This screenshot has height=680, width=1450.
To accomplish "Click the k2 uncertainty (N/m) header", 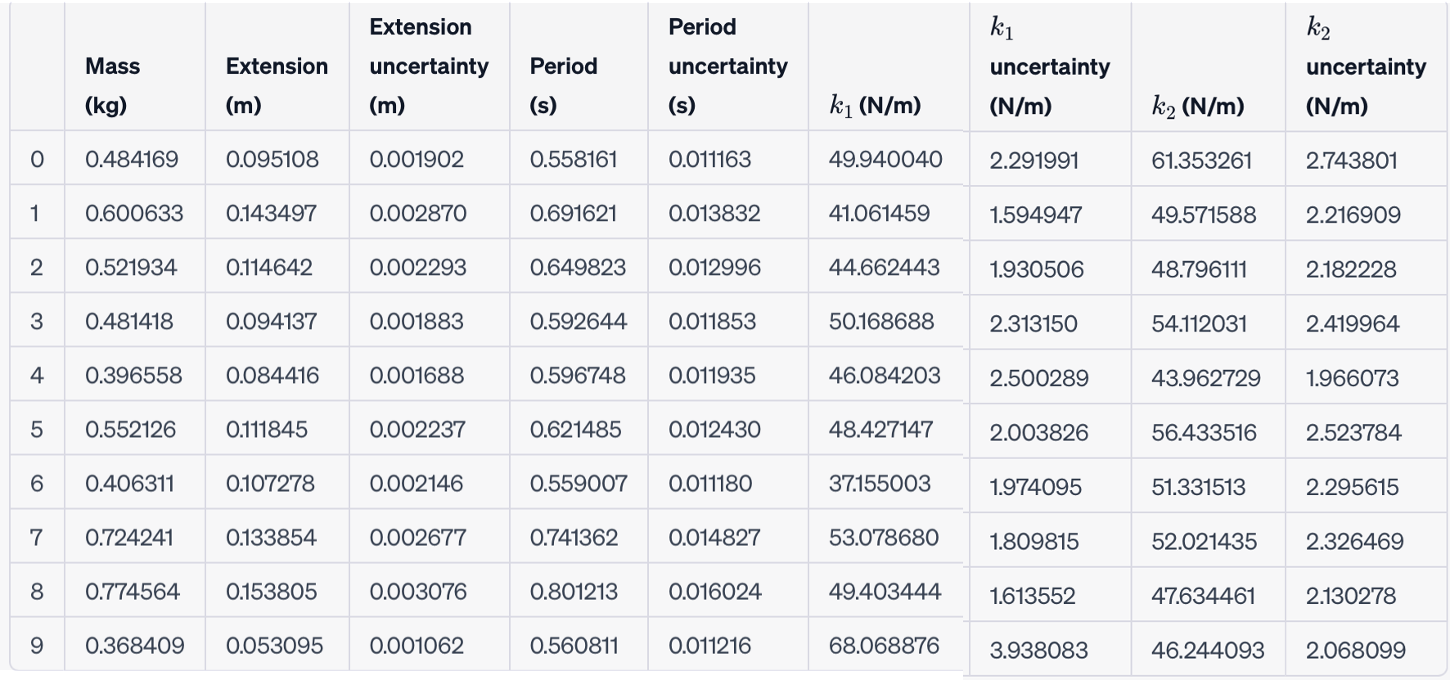I will 1366,67.
